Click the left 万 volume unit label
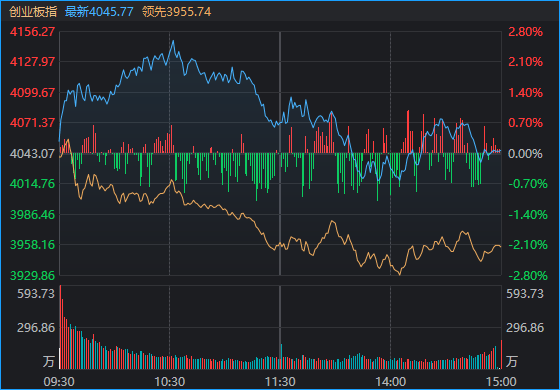 coord(49,361)
